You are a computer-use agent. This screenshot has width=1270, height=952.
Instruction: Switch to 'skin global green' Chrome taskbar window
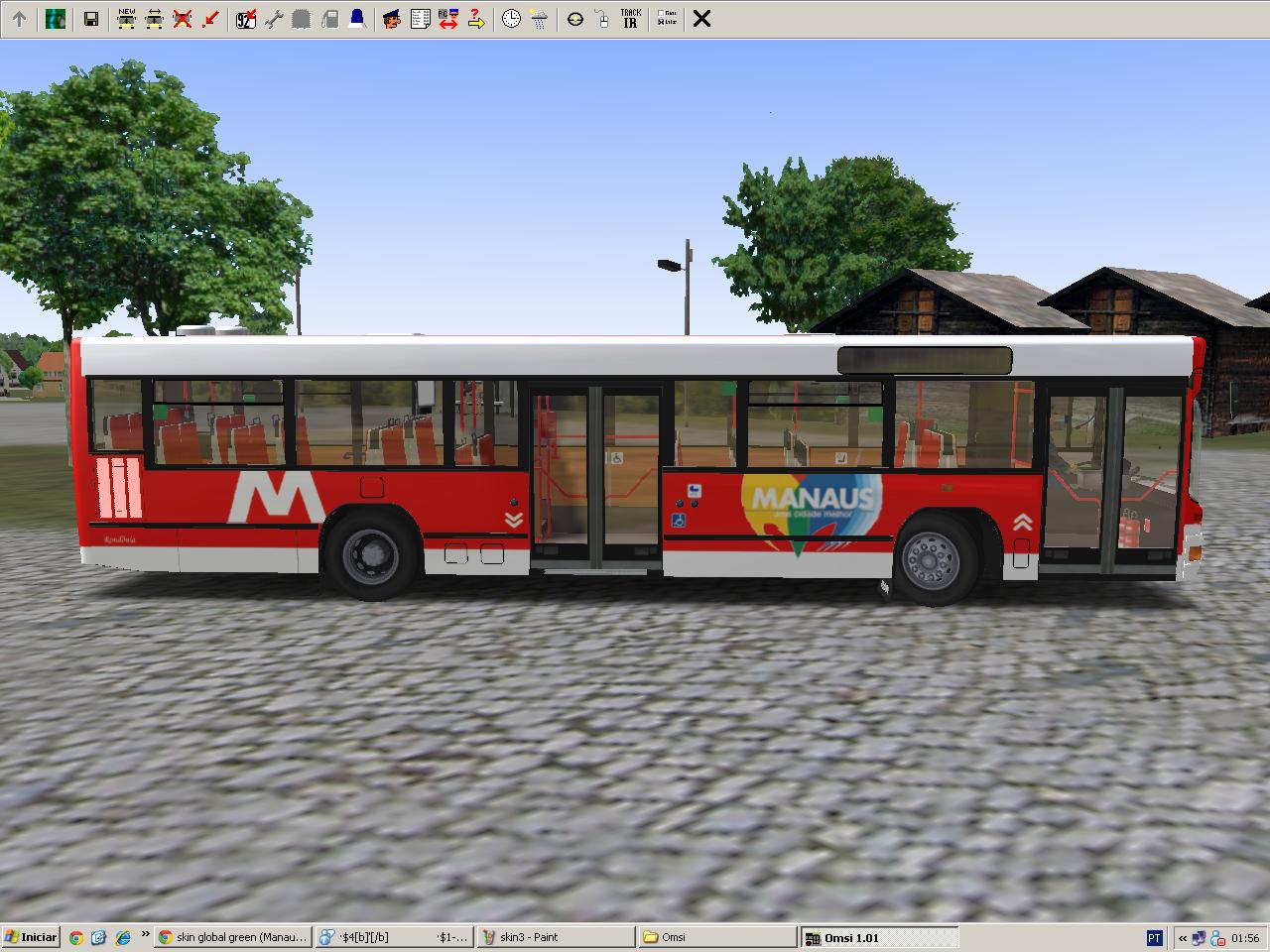[234, 937]
